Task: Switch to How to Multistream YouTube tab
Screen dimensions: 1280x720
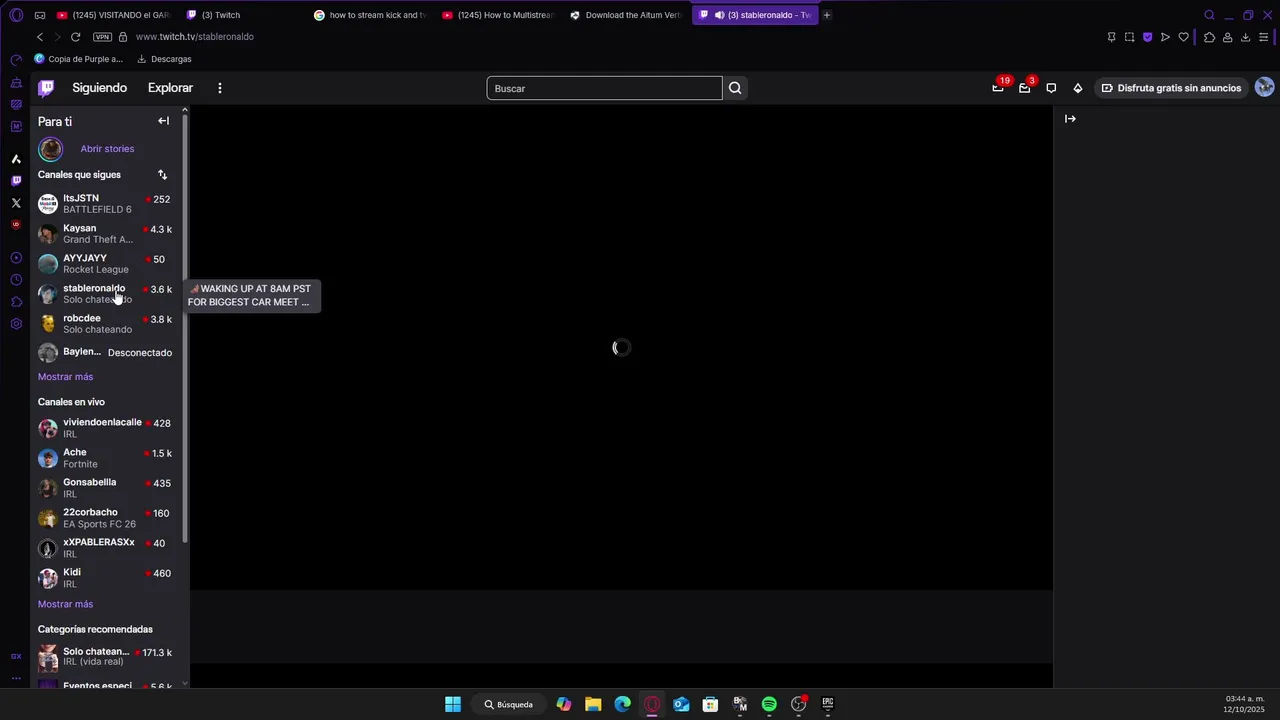Action: coord(497,15)
